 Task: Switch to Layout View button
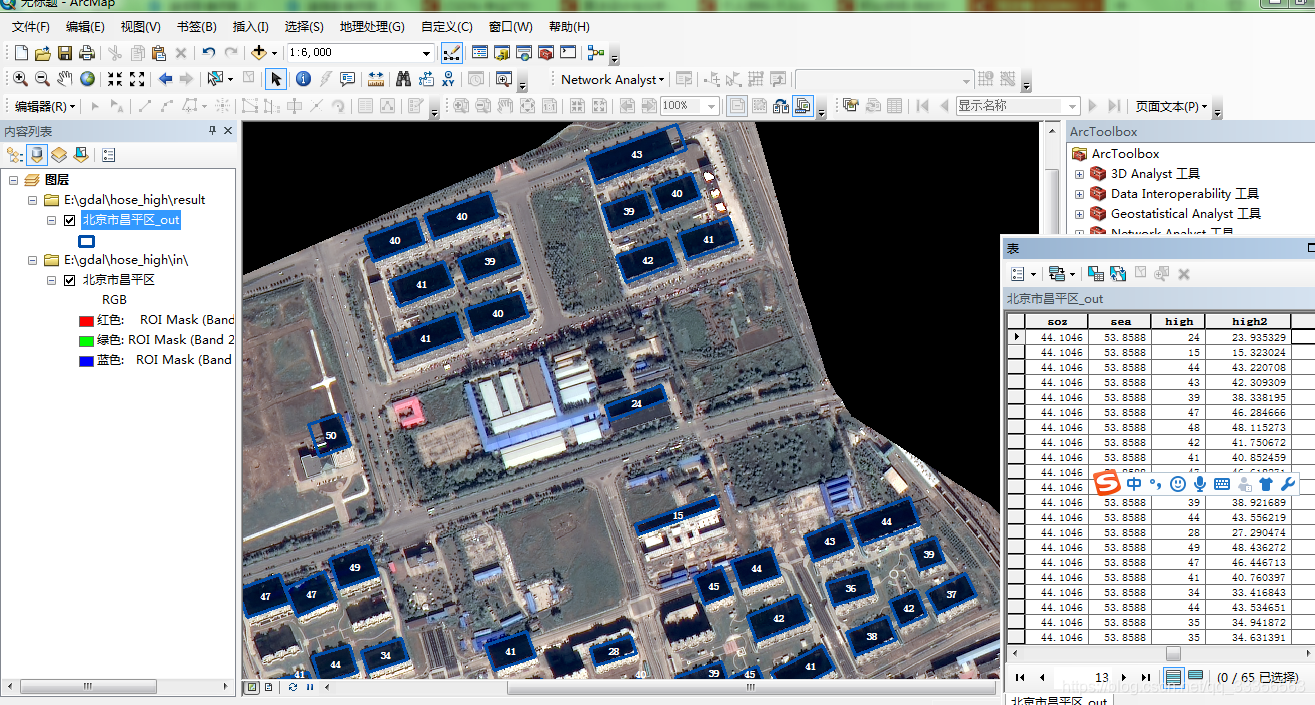tap(268, 687)
